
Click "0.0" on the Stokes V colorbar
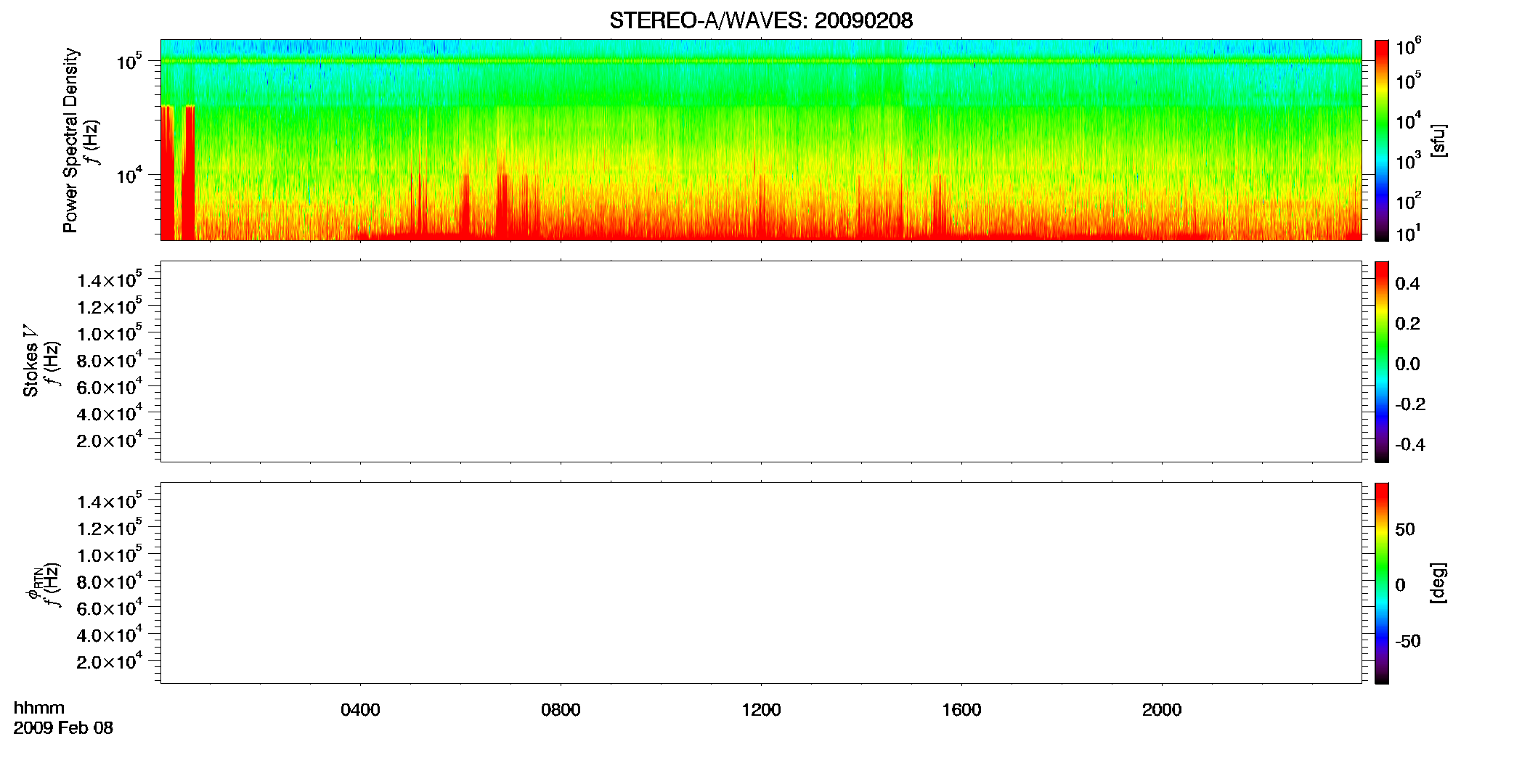coord(1407,364)
